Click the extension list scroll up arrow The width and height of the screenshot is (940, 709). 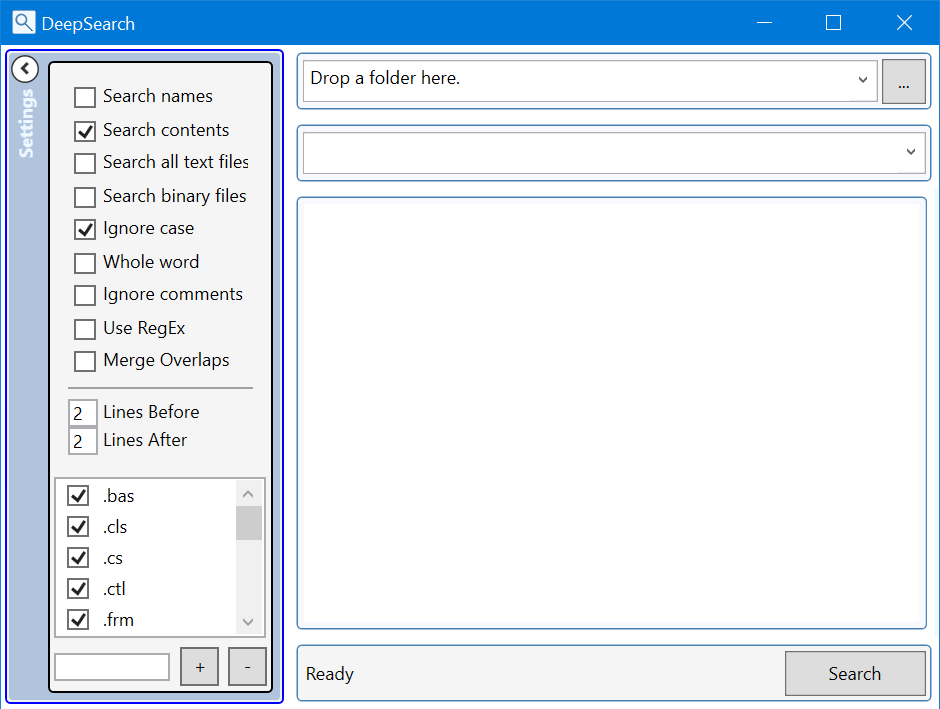(248, 494)
